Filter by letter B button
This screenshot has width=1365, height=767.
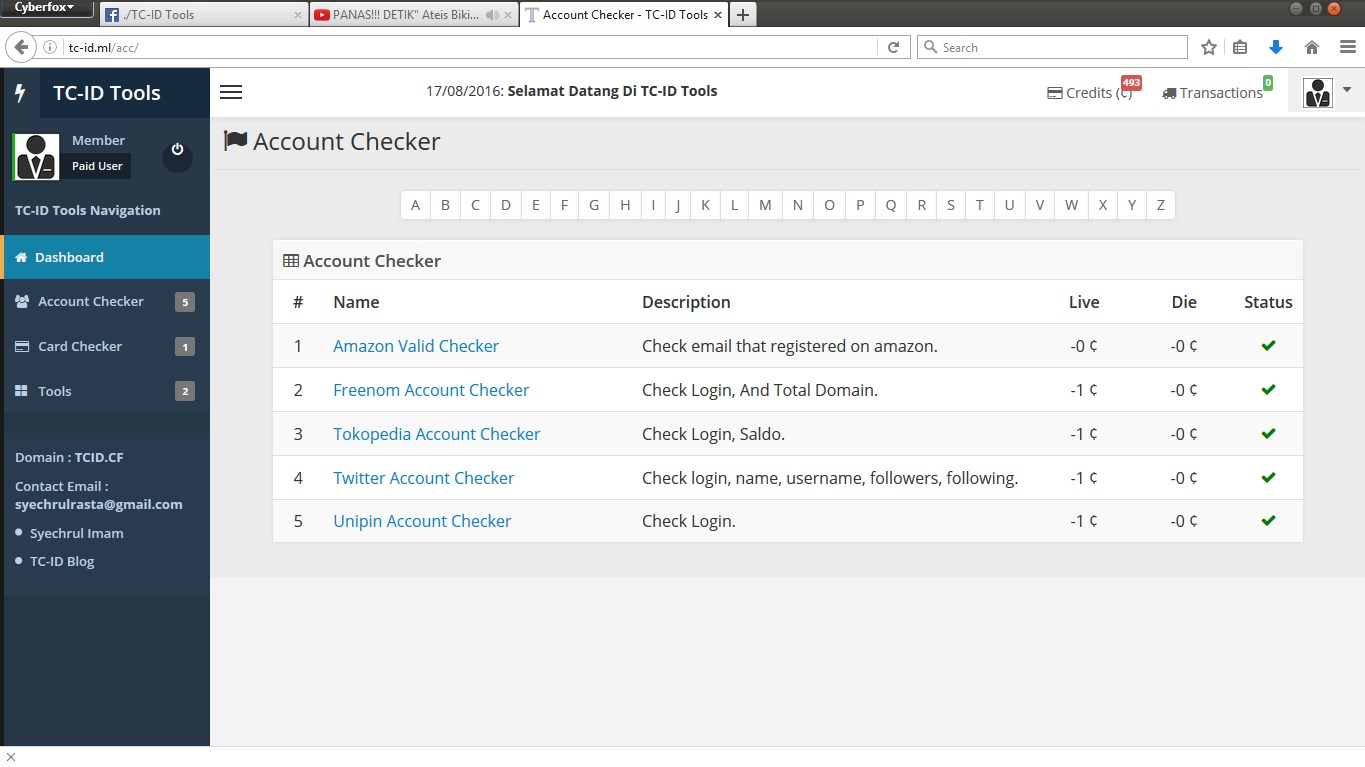tap(445, 205)
